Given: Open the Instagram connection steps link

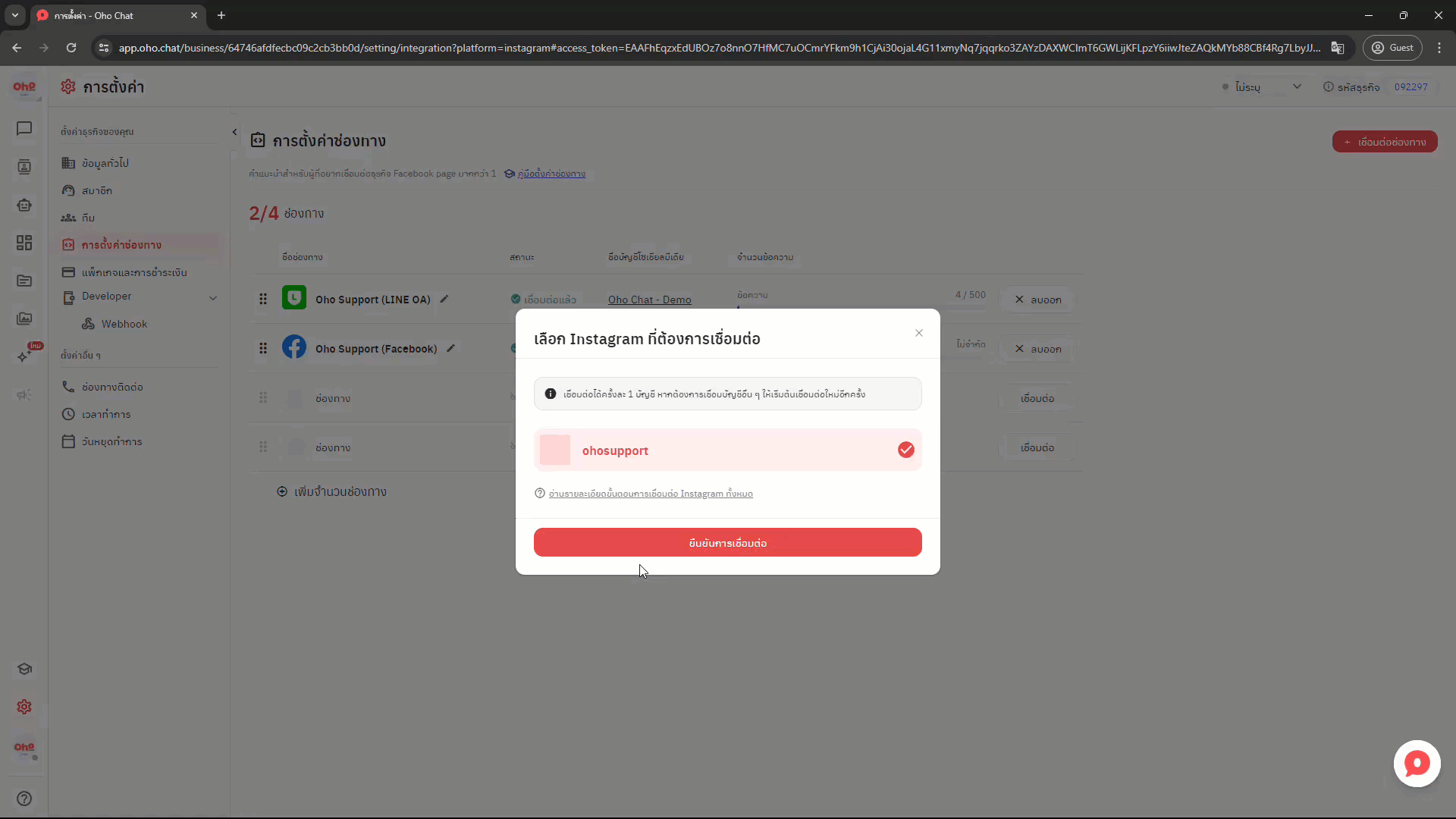Looking at the screenshot, I should click(651, 494).
